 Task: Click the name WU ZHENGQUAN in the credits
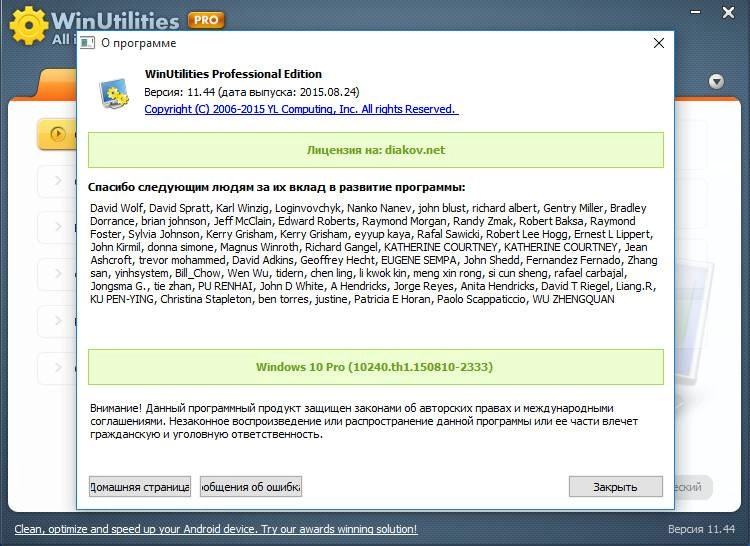[x=574, y=299]
